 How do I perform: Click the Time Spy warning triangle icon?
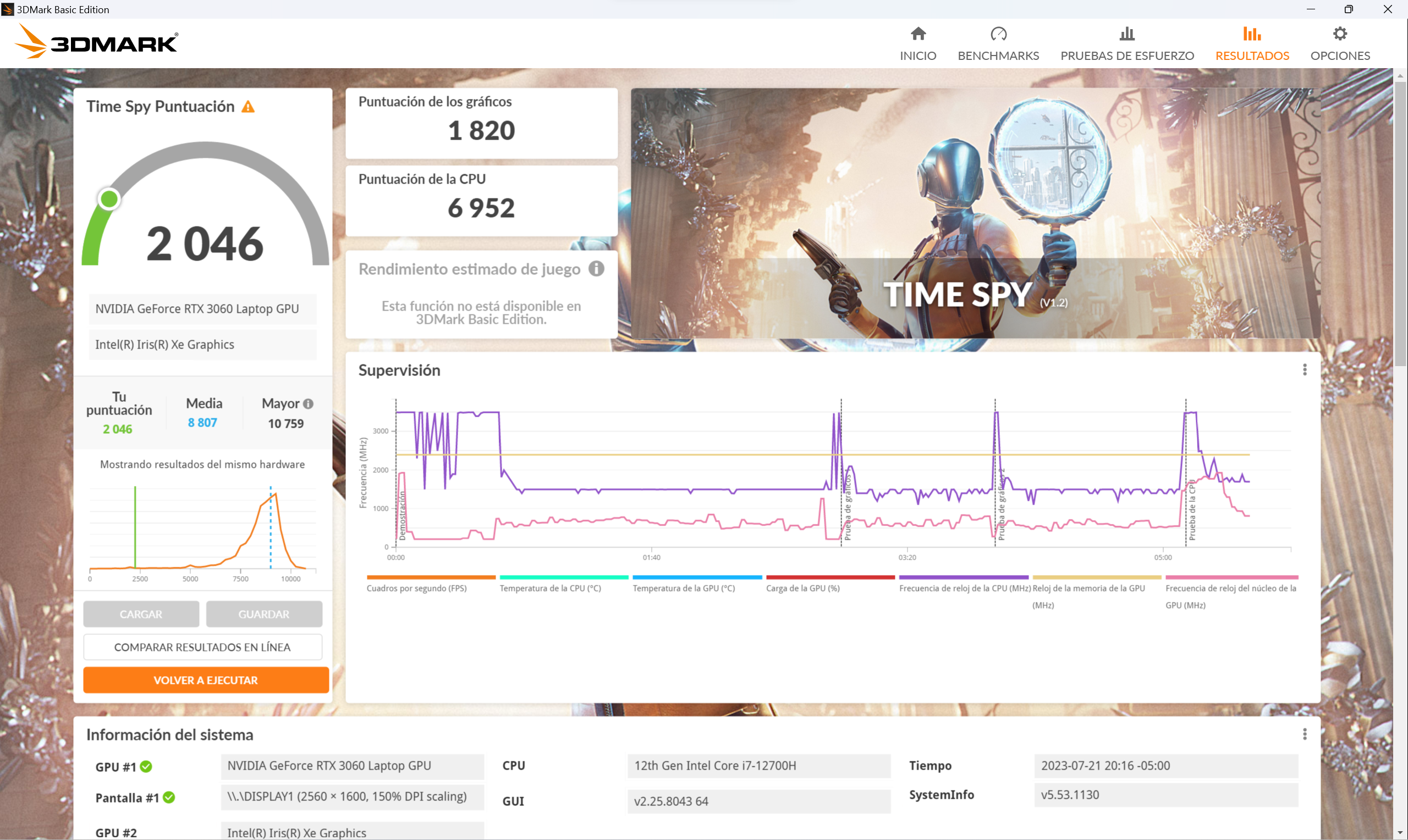(x=248, y=107)
